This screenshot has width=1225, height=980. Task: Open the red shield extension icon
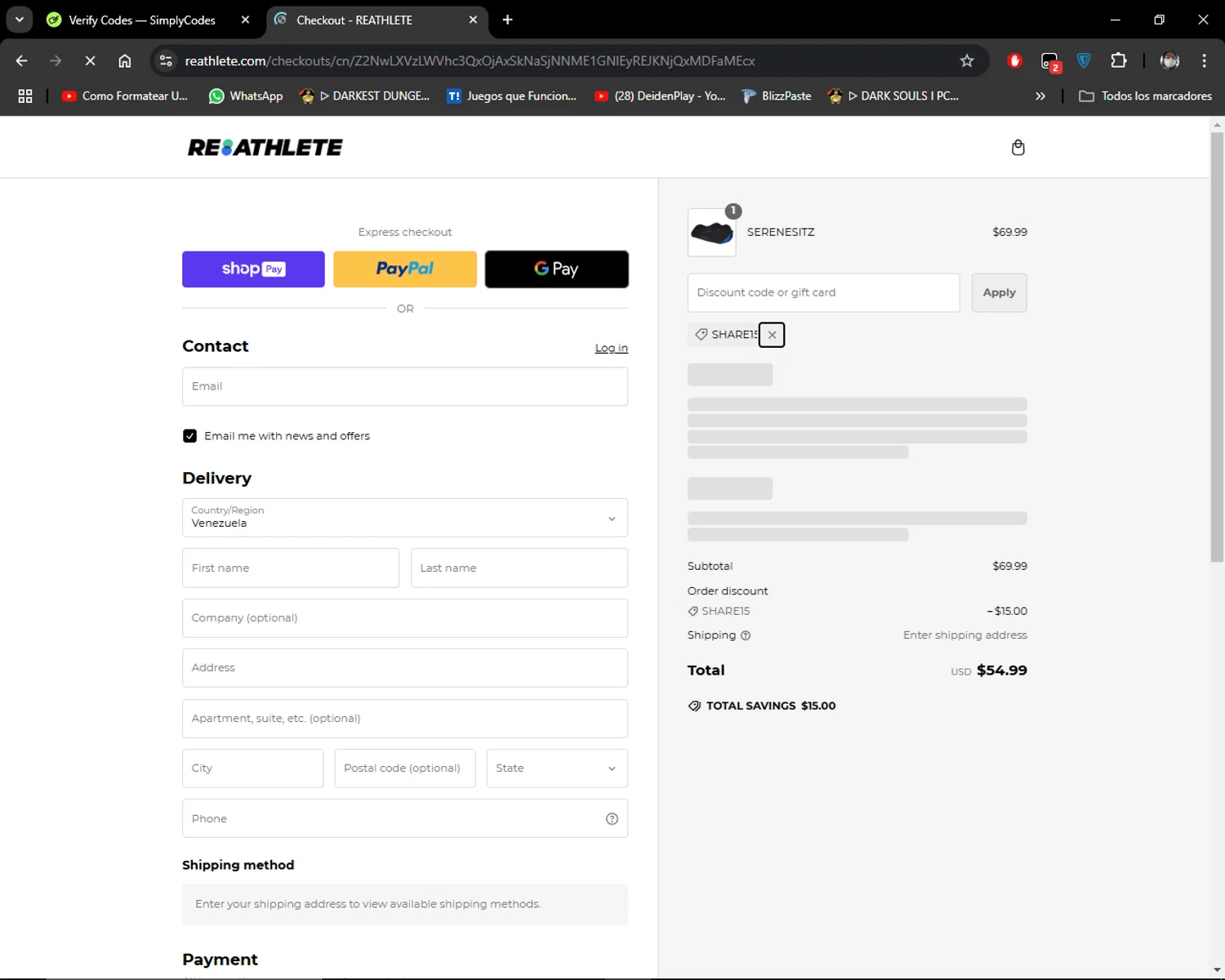(1014, 60)
